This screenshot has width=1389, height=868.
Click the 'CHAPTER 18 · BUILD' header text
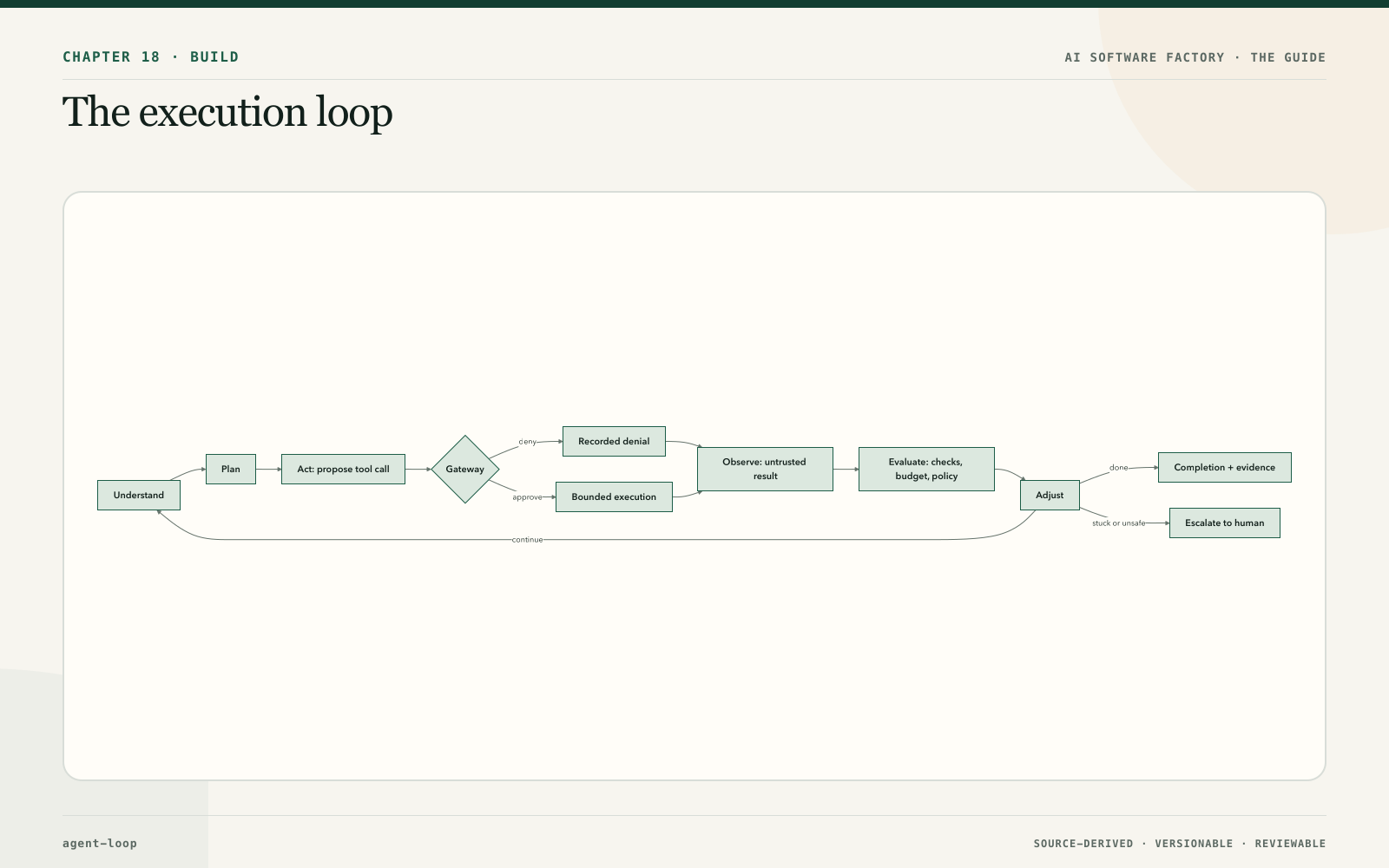(151, 57)
